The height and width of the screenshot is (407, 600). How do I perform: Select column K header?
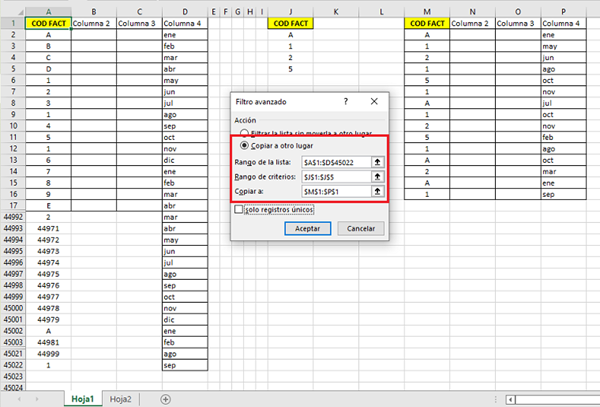[336, 12]
